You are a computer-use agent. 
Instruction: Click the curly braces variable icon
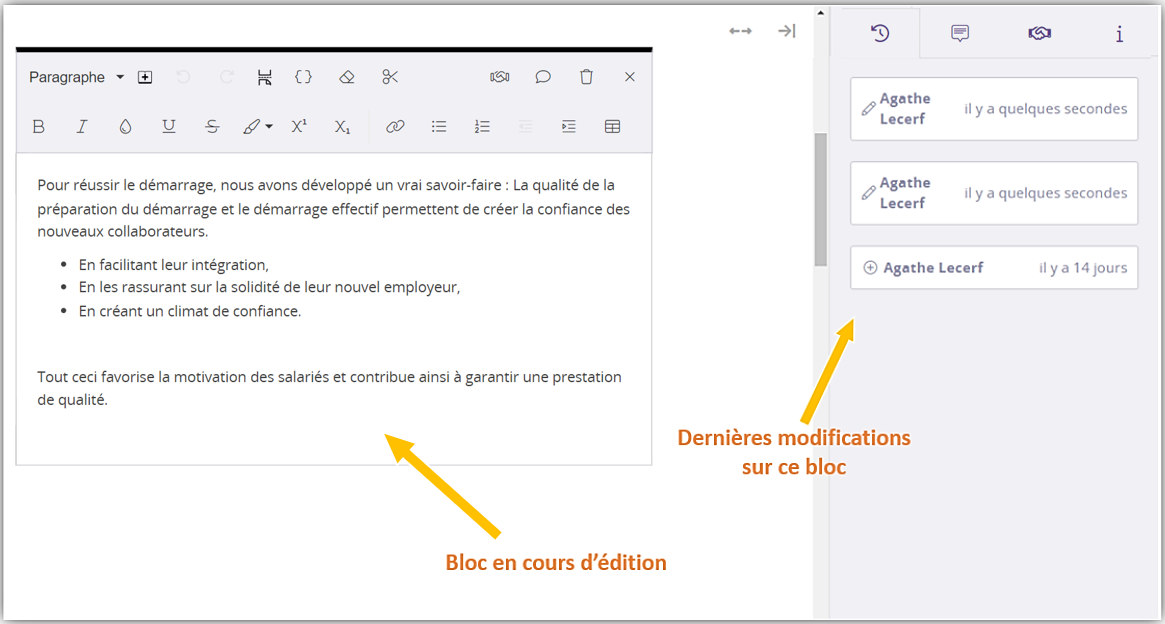pyautogui.click(x=303, y=77)
